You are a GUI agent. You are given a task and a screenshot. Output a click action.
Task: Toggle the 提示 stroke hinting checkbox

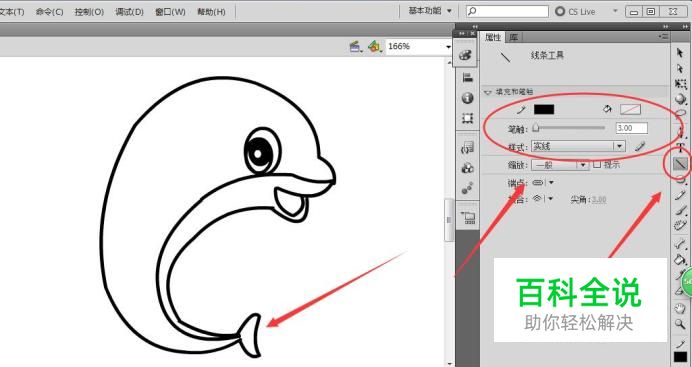tap(597, 165)
